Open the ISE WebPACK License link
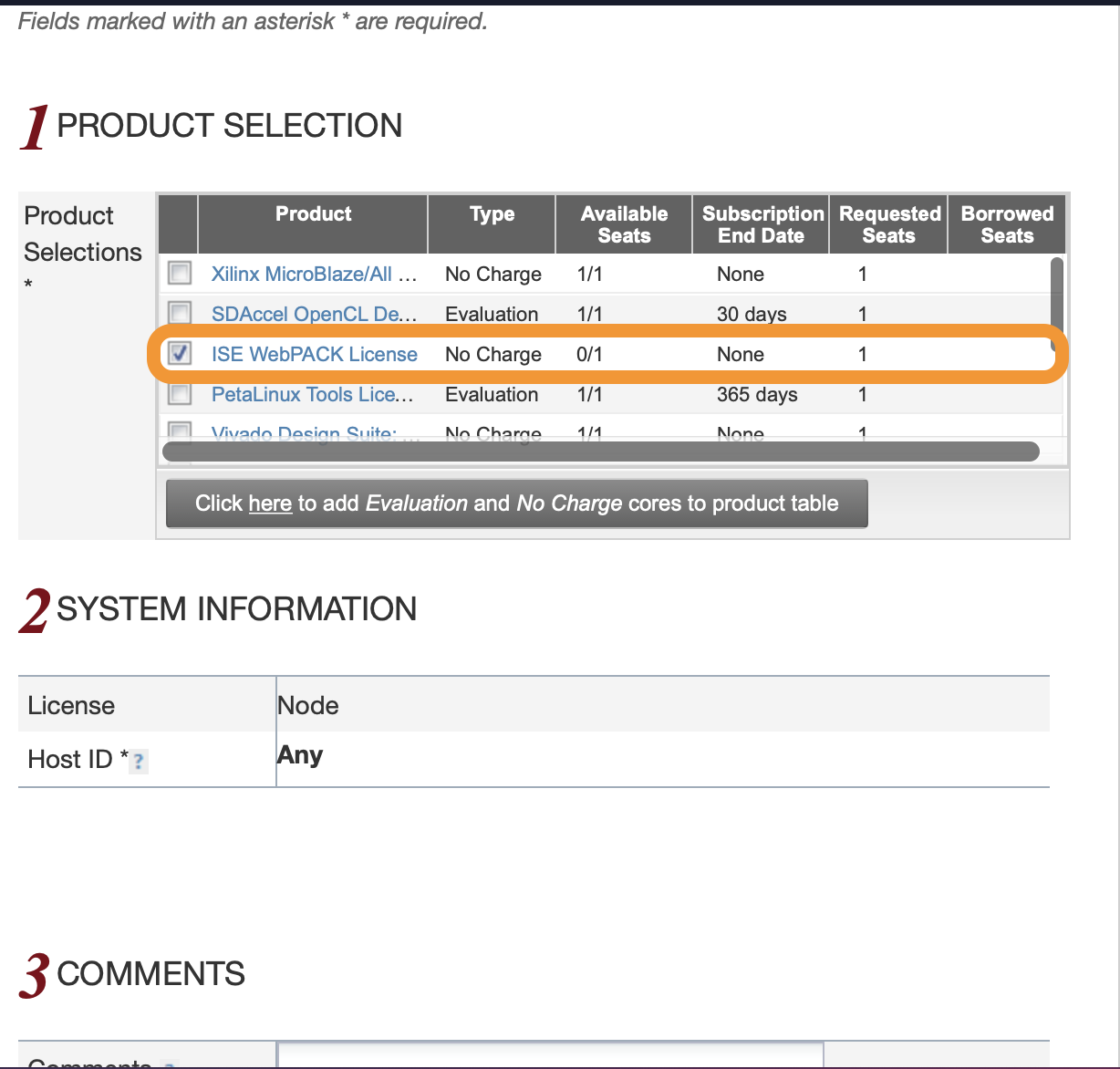Image resolution: width=1120 pixels, height=1069 pixels. pos(314,354)
